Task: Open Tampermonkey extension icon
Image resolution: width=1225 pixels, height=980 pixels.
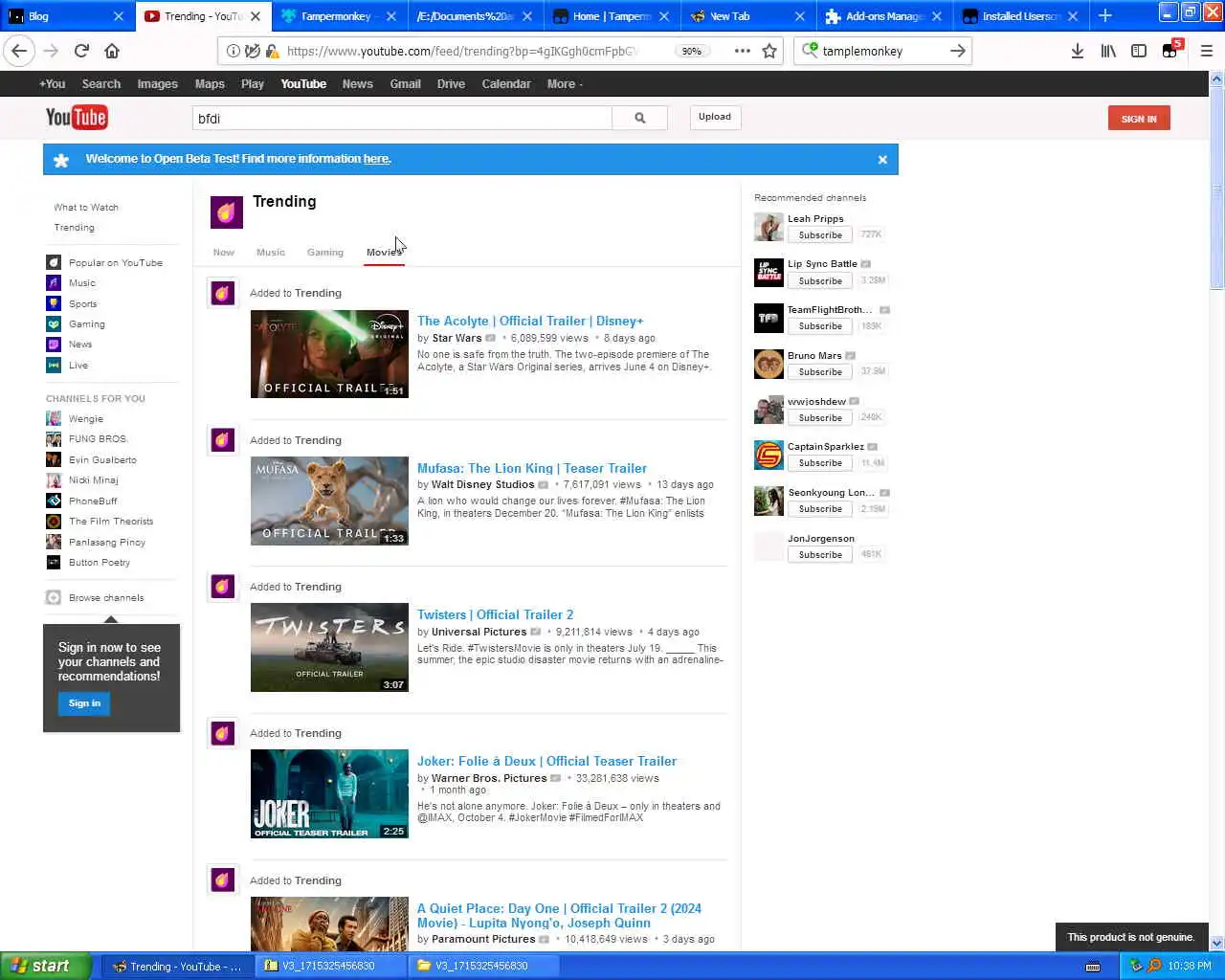Action: pyautogui.click(x=1171, y=50)
